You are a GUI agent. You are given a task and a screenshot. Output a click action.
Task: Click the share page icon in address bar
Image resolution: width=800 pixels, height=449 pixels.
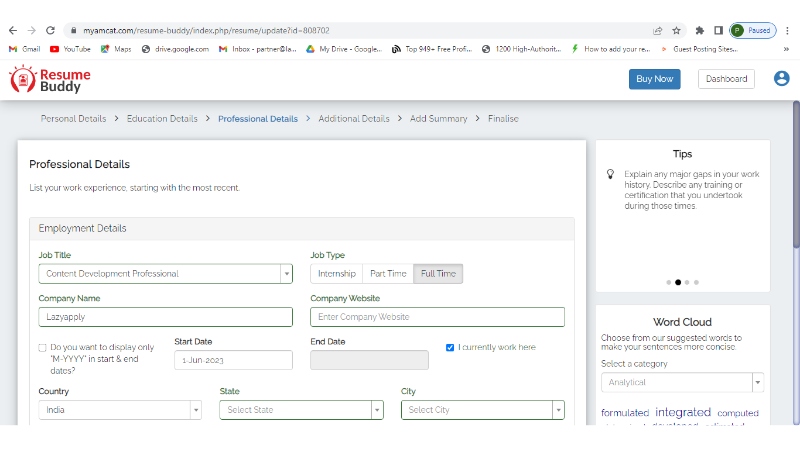[x=657, y=31]
